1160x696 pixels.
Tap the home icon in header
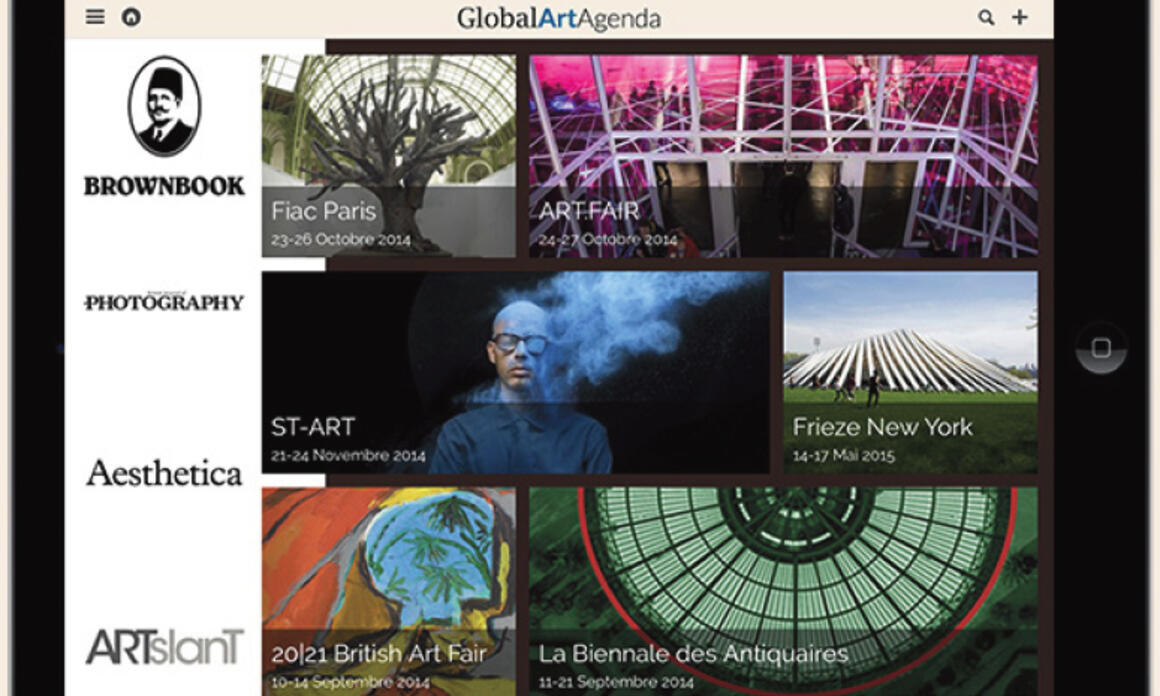click(x=131, y=17)
